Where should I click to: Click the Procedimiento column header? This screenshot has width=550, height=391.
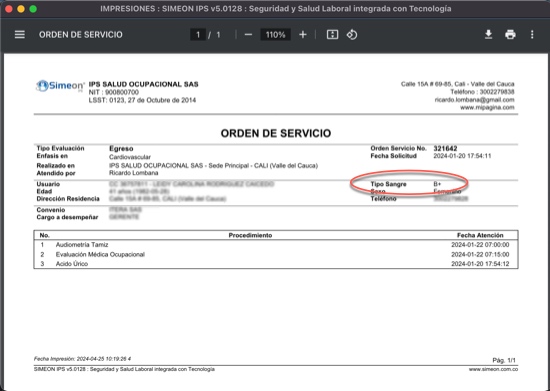coord(250,235)
